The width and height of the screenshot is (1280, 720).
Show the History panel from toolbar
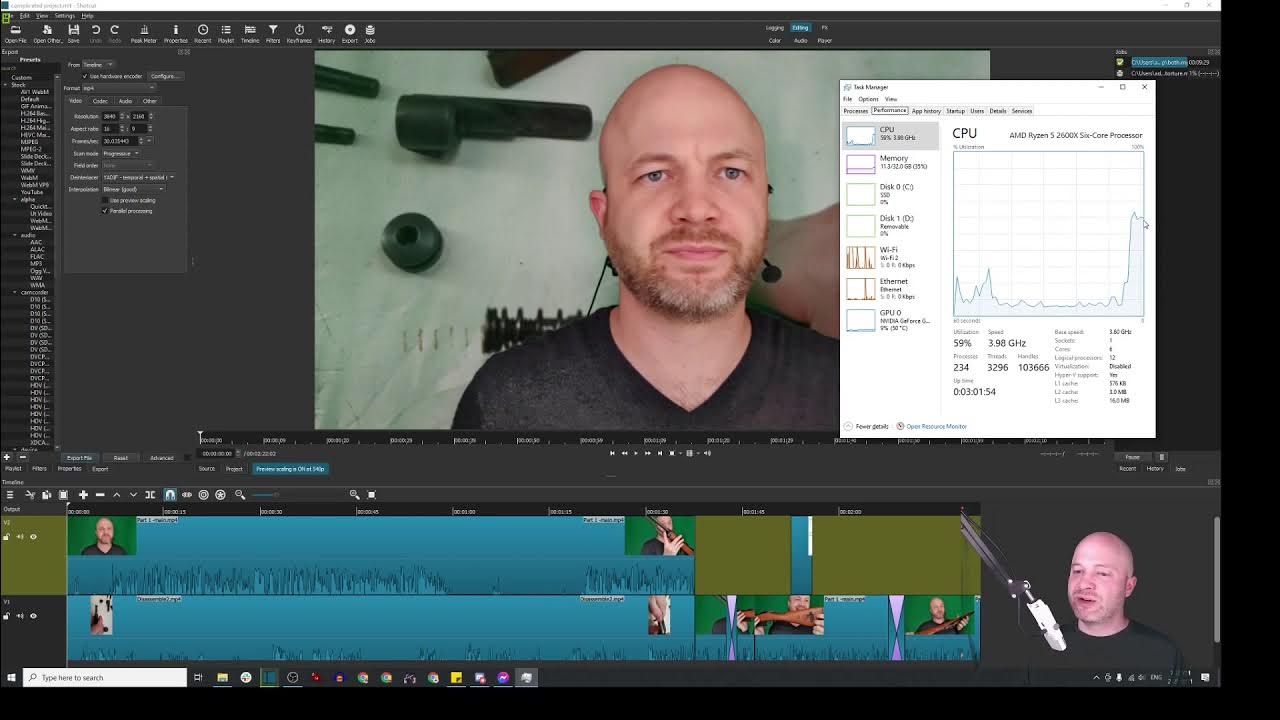tap(326, 33)
